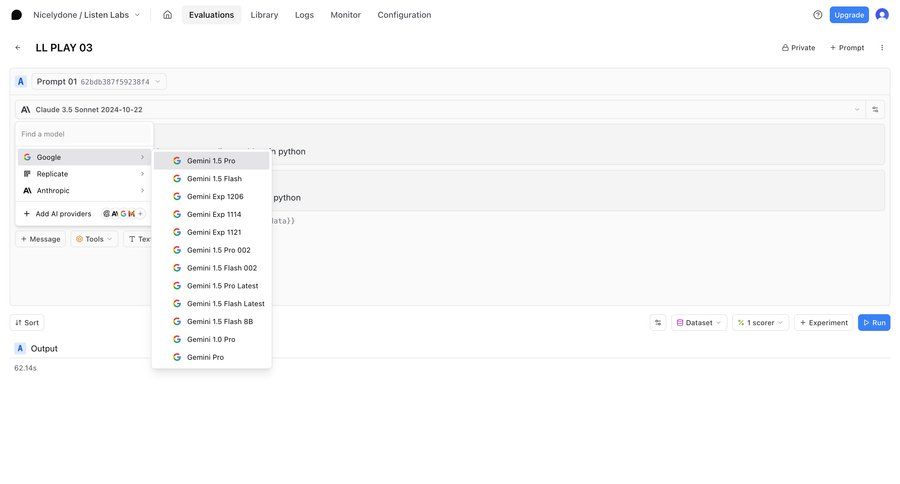
Task: Open the help question mark icon
Action: (x=817, y=15)
